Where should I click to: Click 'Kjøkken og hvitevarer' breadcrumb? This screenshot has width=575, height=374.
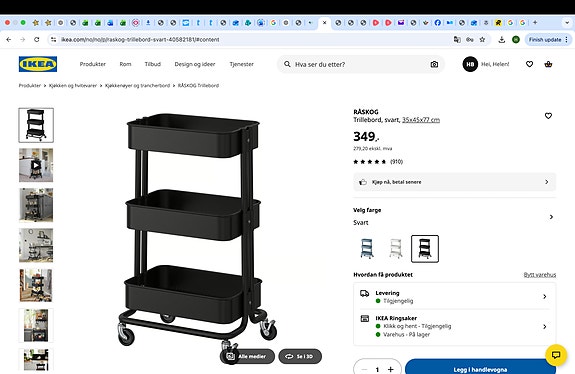click(73, 85)
